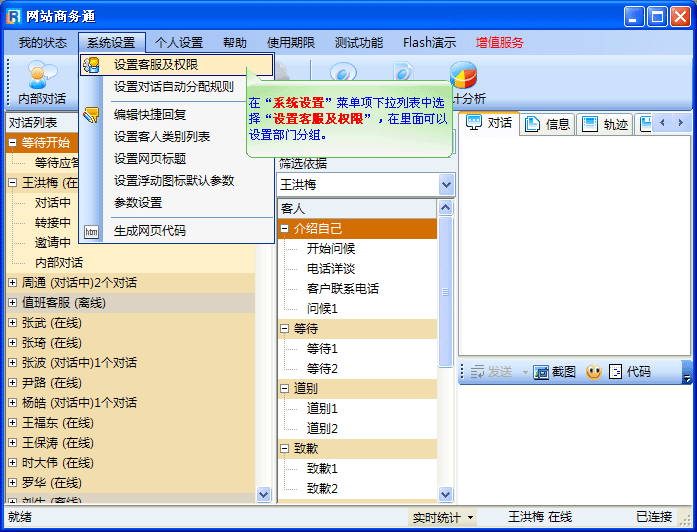Switch to the 信息 tab
This screenshot has width=697, height=532.
click(x=548, y=124)
